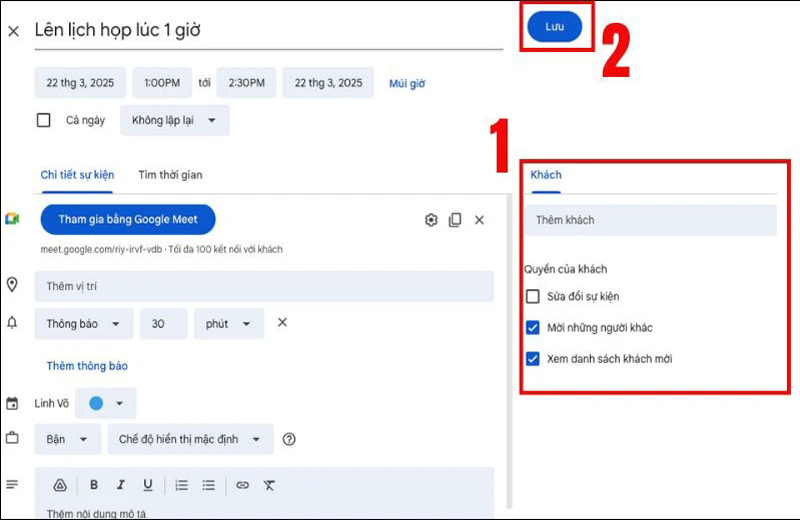The width and height of the screenshot is (800, 520).
Task: Clear formatting in description
Action: click(x=269, y=485)
